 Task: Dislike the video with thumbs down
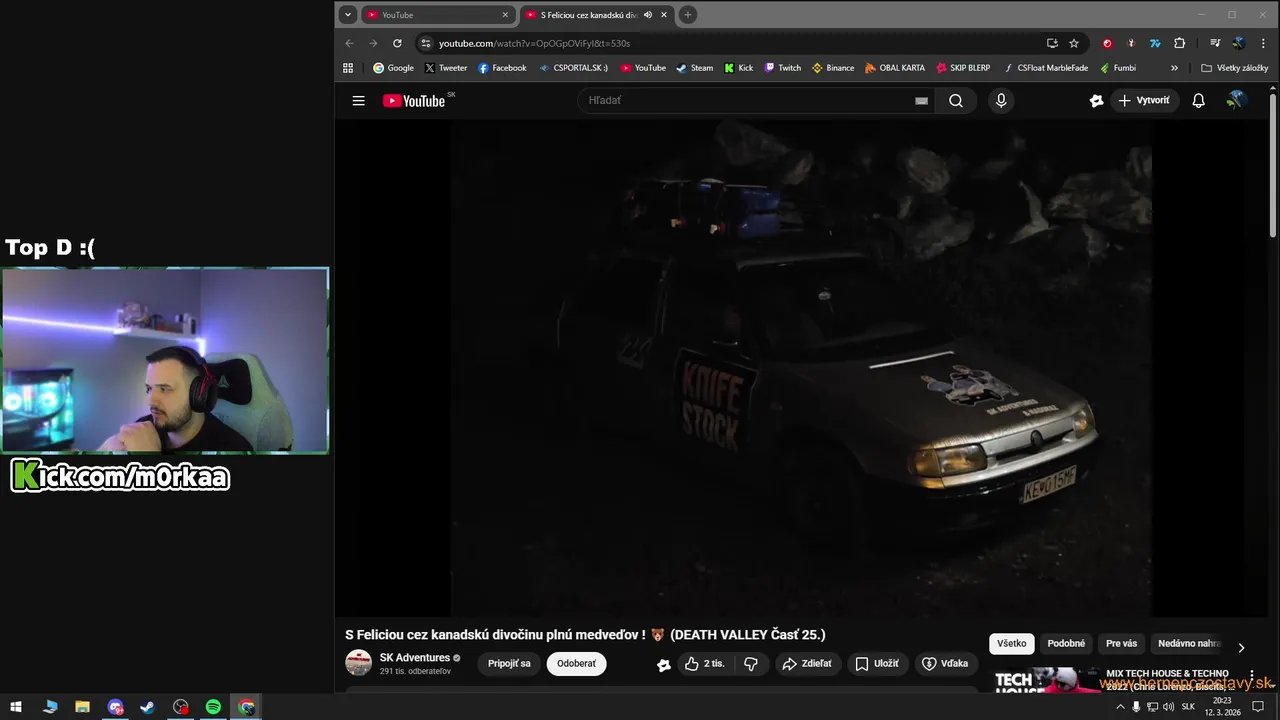click(751, 663)
